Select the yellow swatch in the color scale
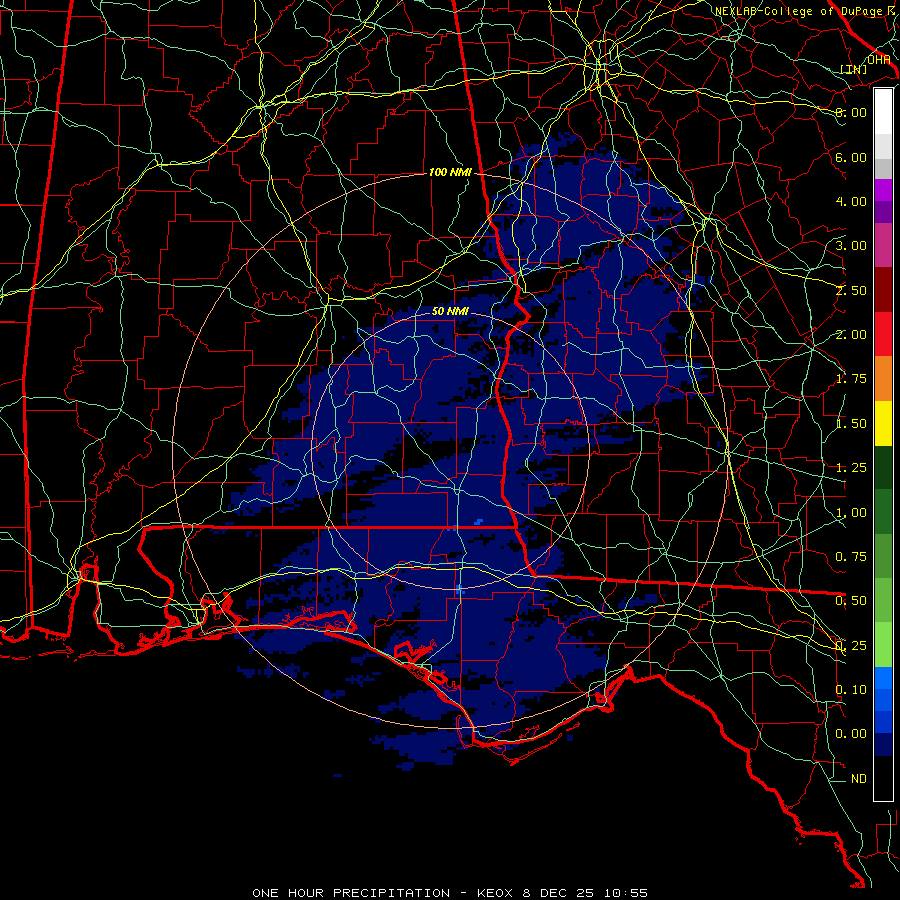The width and height of the screenshot is (900, 900). pyautogui.click(x=883, y=423)
